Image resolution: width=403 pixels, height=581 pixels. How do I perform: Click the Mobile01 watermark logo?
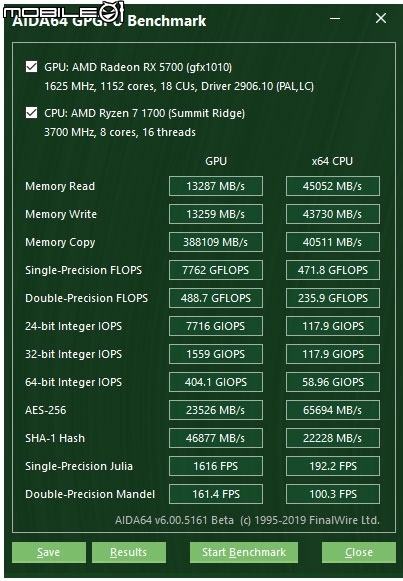(63, 12)
